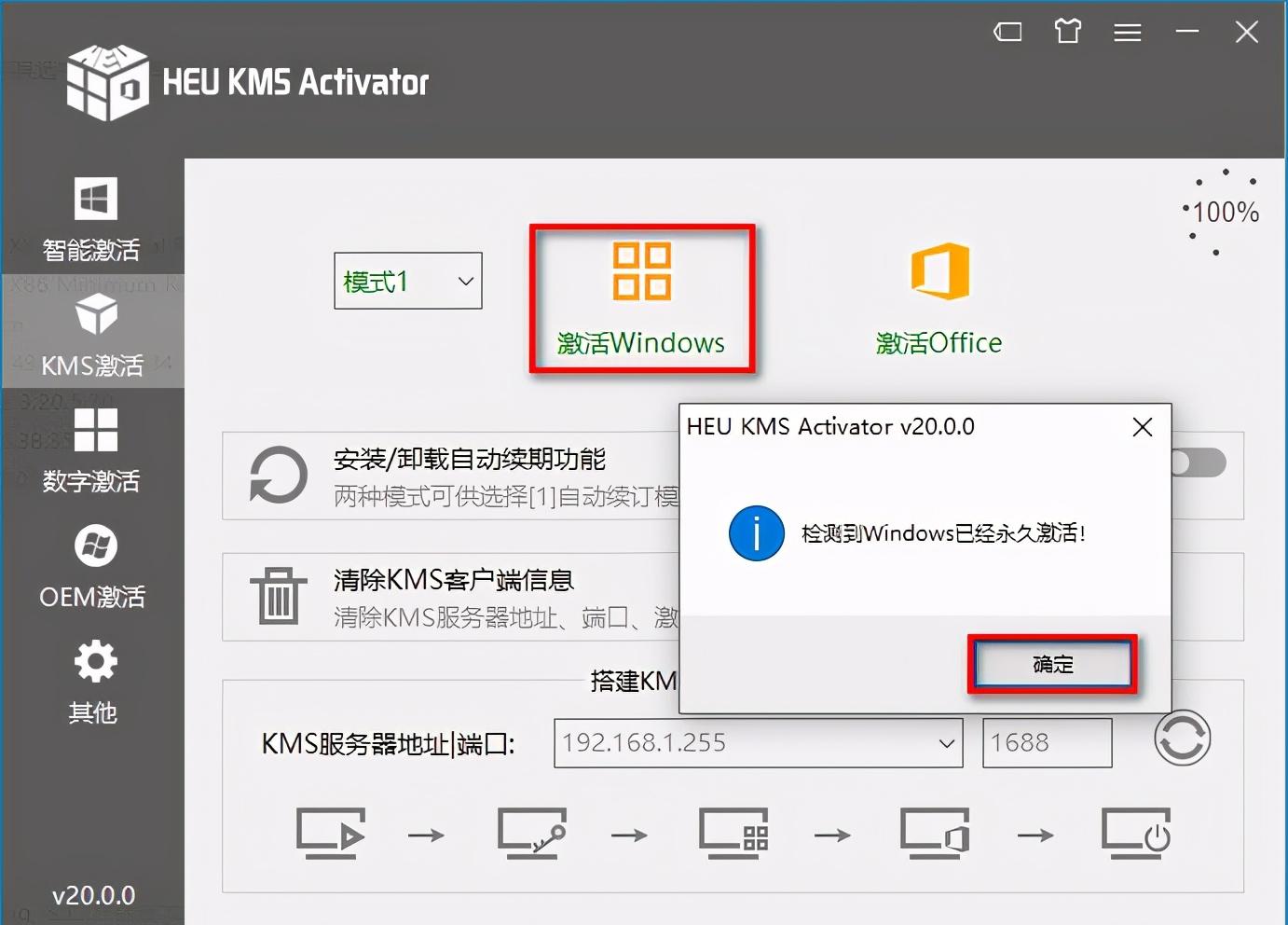
Task: Click the auto-renewal circular arrow icon
Action: (x=279, y=476)
